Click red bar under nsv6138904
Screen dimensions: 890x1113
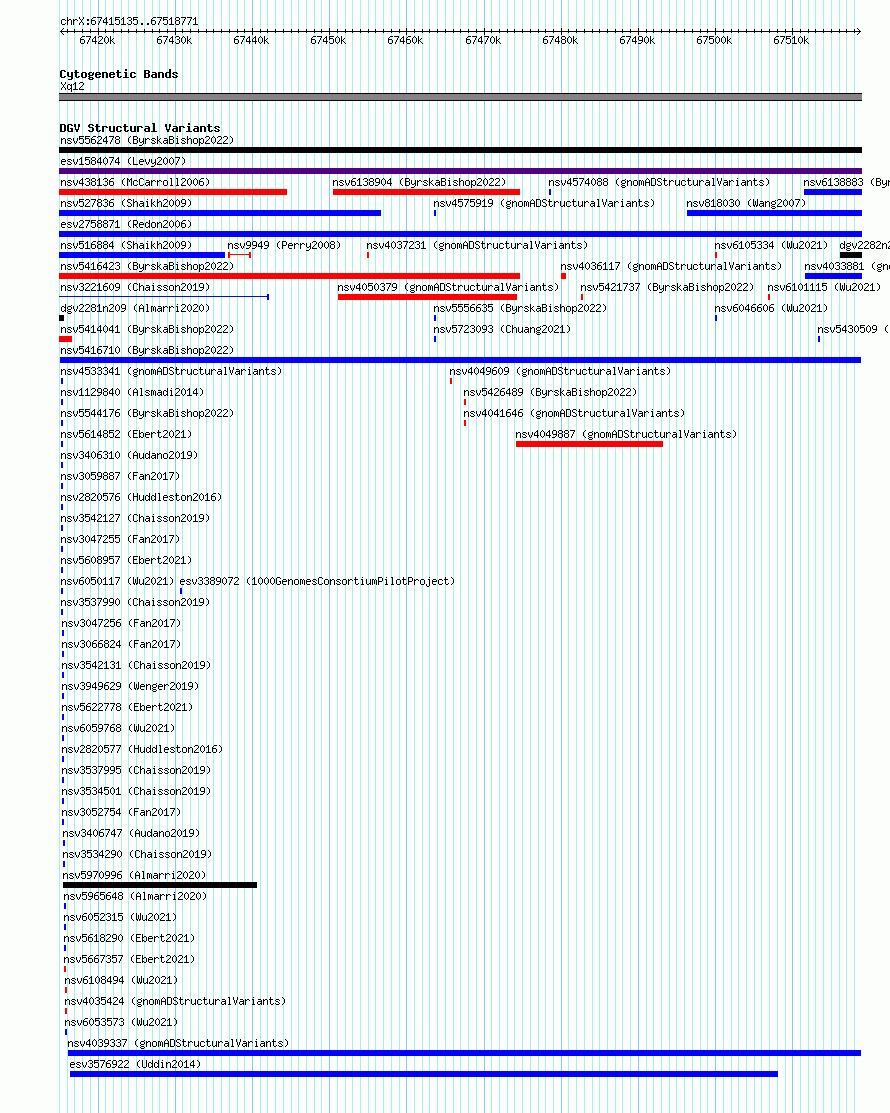coord(427,192)
